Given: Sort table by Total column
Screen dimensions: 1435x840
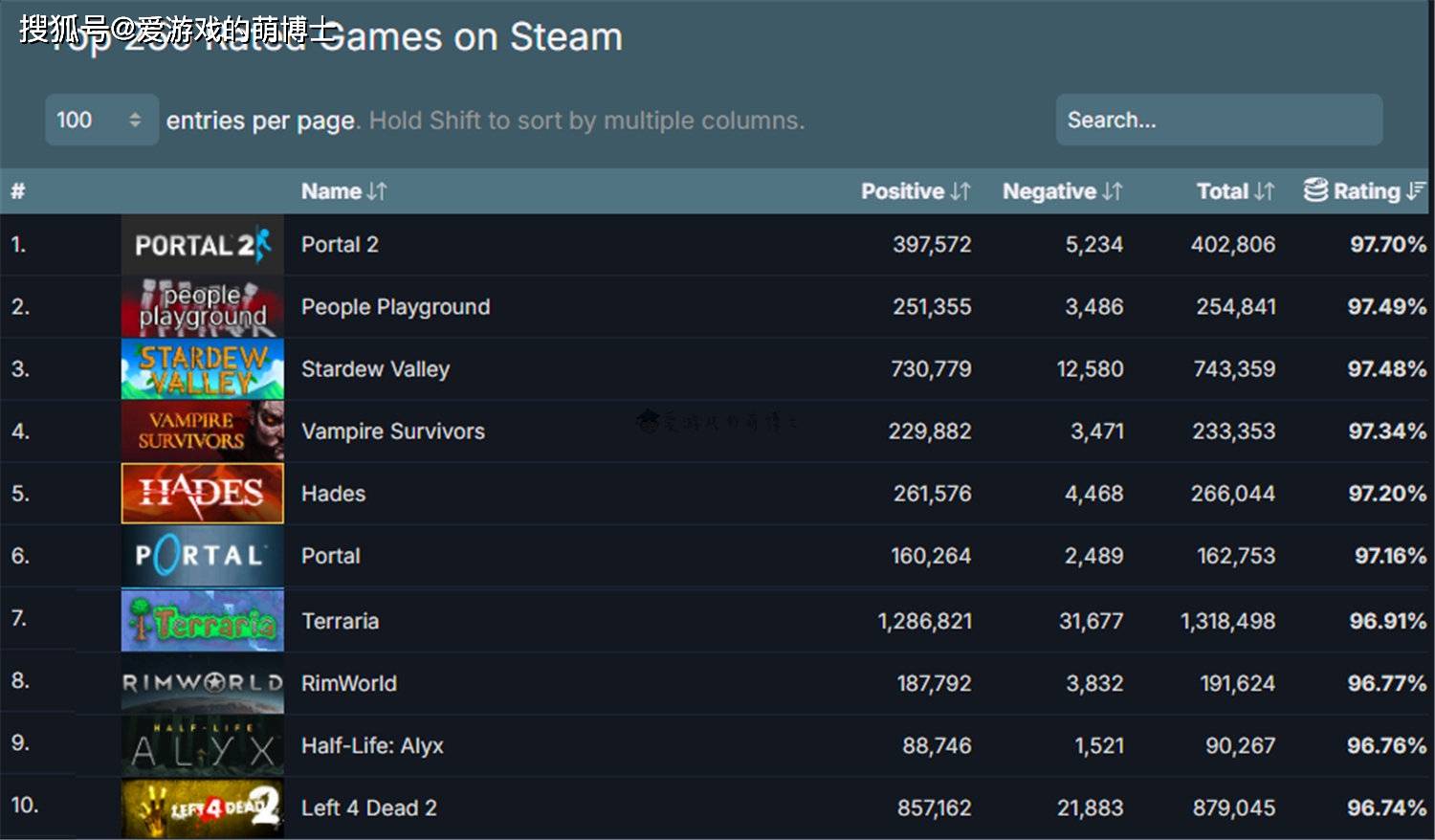Looking at the screenshot, I should coord(1264,191).
